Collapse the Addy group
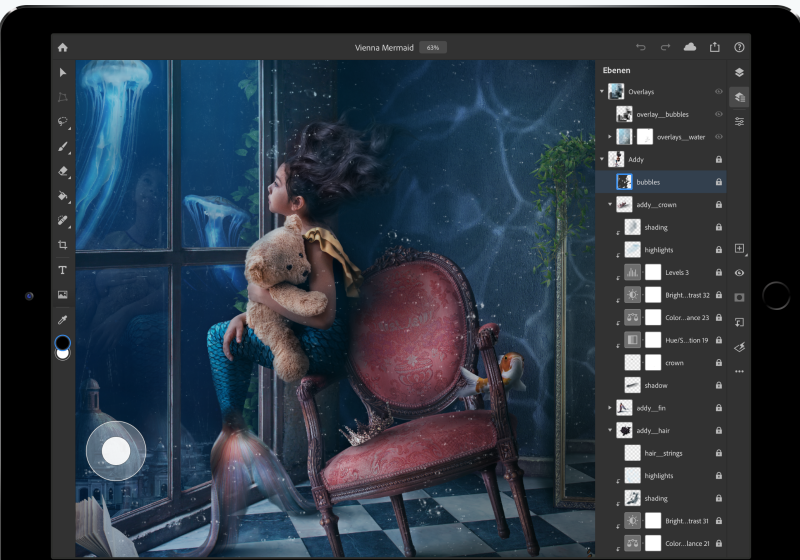Screen dimensions: 800x560 [602, 160]
